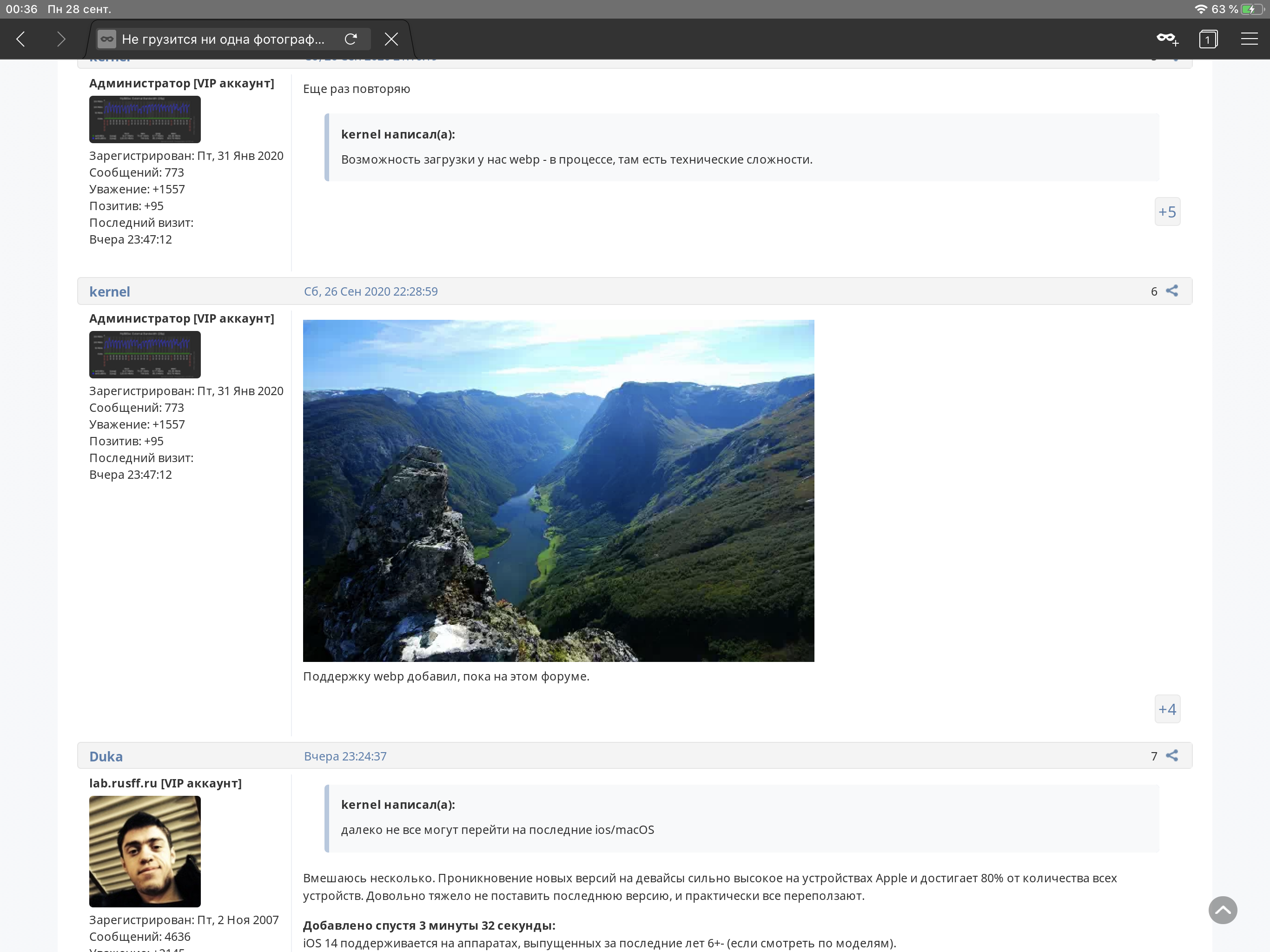Tap kernel's graph avatar in post 6
The width and height of the screenshot is (1270, 952).
coord(145,354)
